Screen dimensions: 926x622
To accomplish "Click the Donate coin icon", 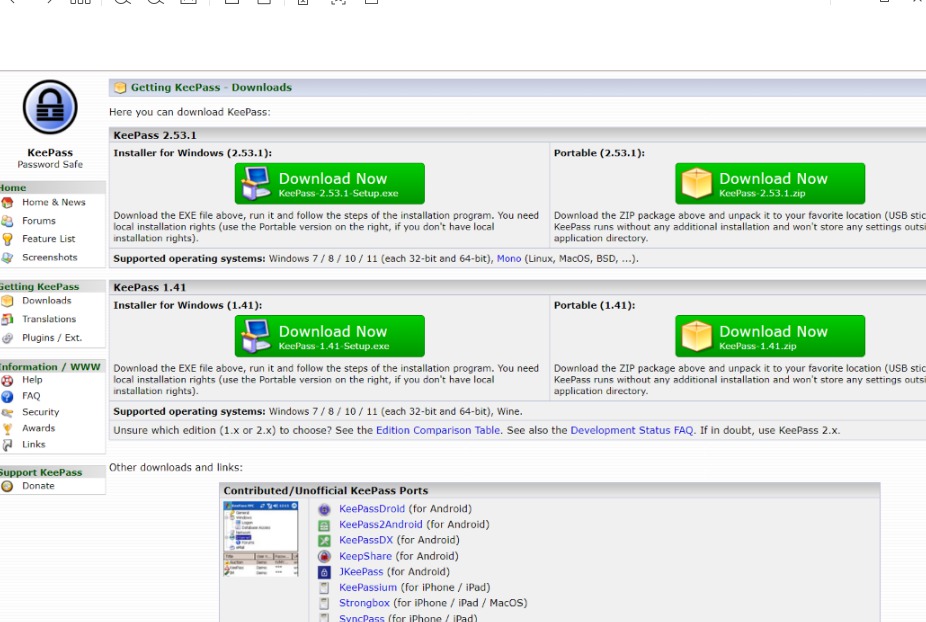I will [7, 486].
